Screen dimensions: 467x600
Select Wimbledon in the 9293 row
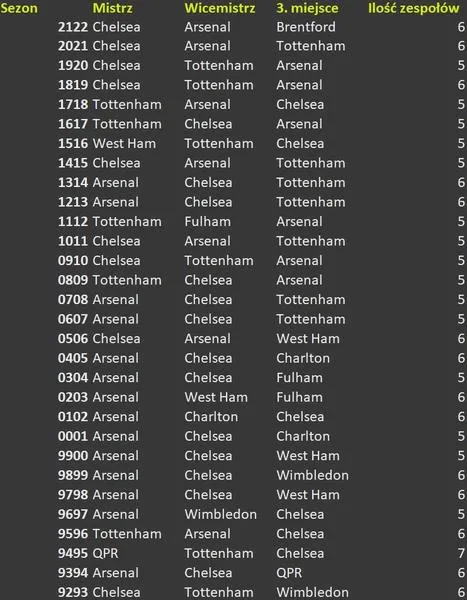[x=312, y=593]
